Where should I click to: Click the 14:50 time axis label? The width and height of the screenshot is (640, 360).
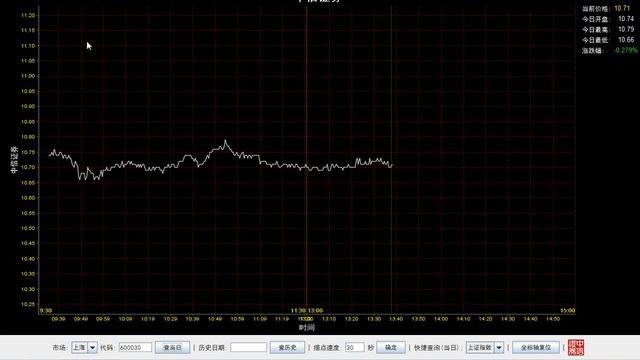point(553,319)
